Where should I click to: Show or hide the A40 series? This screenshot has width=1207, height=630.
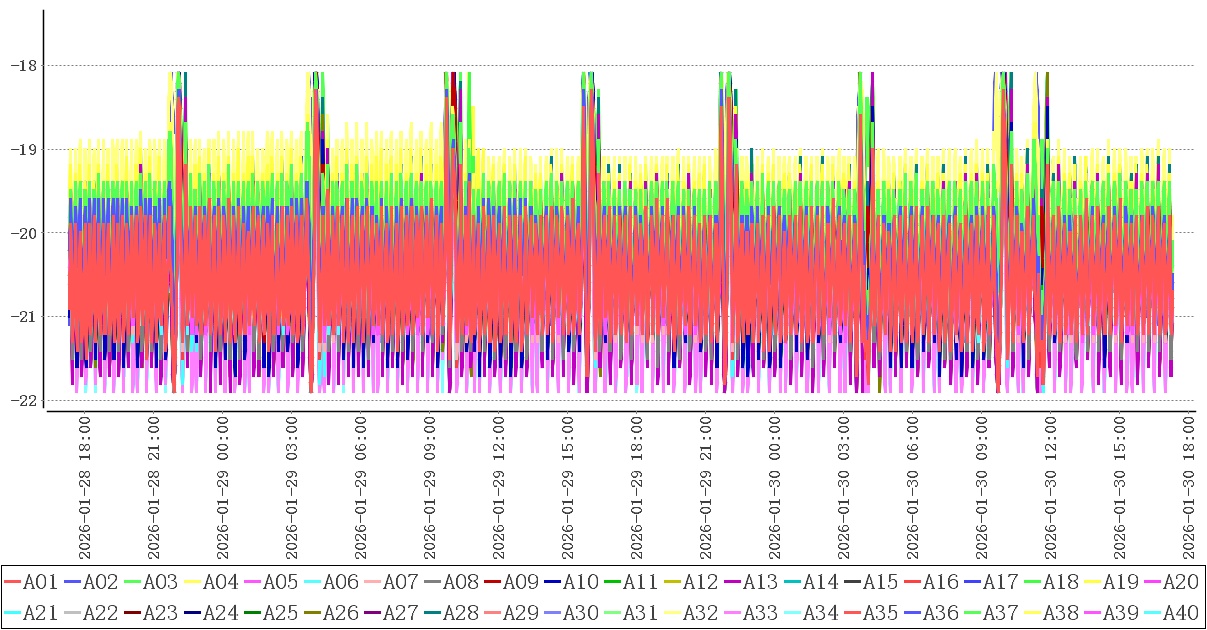pyautogui.click(x=1180, y=610)
